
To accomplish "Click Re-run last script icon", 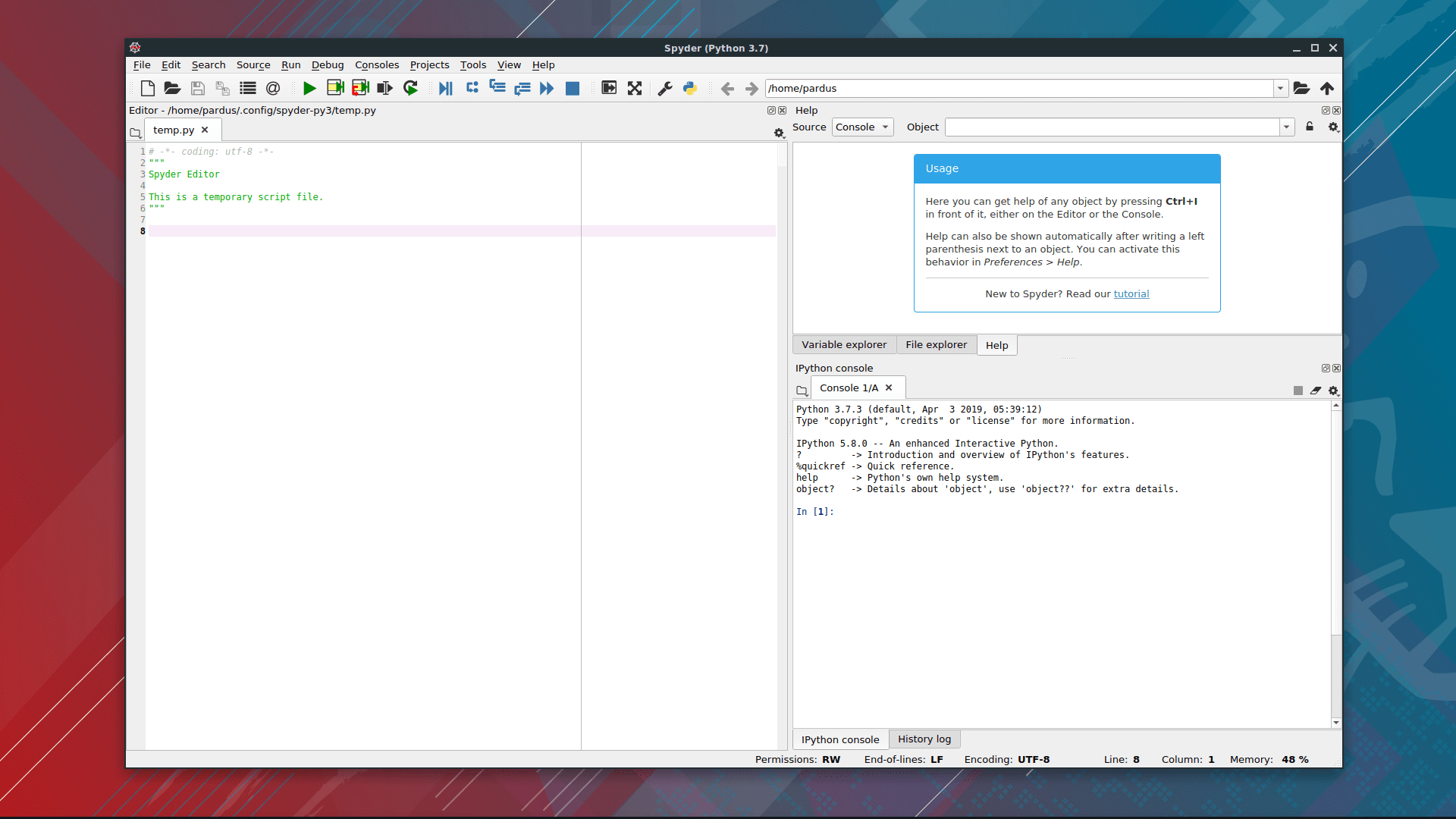I will tap(410, 89).
